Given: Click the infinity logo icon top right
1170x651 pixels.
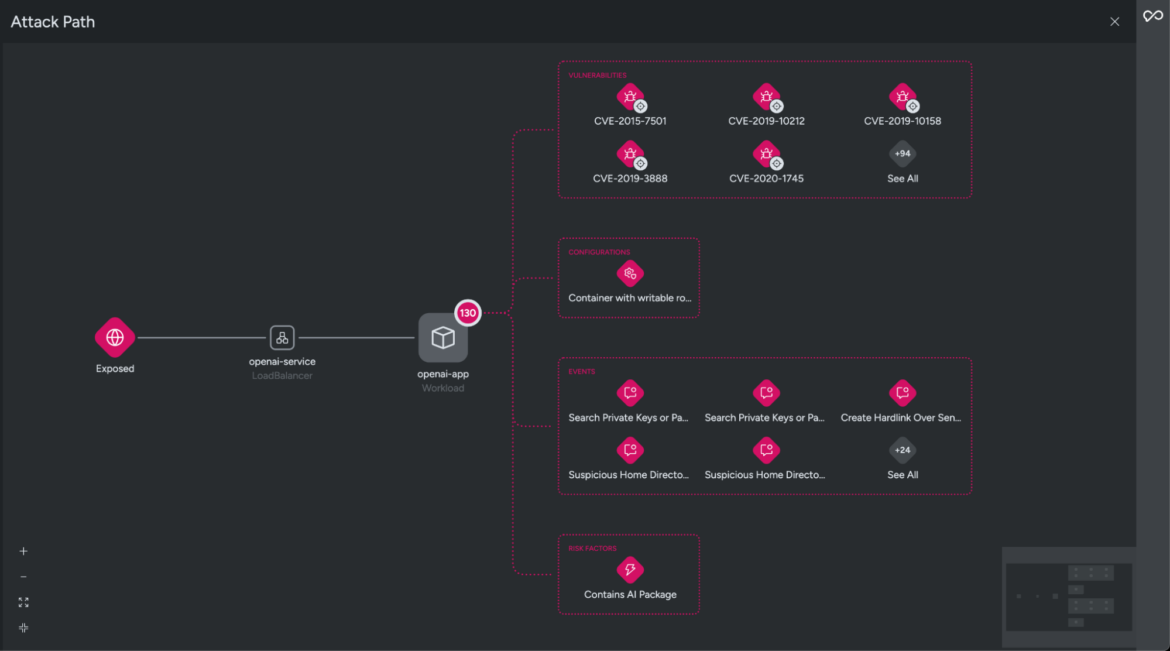Looking at the screenshot, I should click(1153, 16).
